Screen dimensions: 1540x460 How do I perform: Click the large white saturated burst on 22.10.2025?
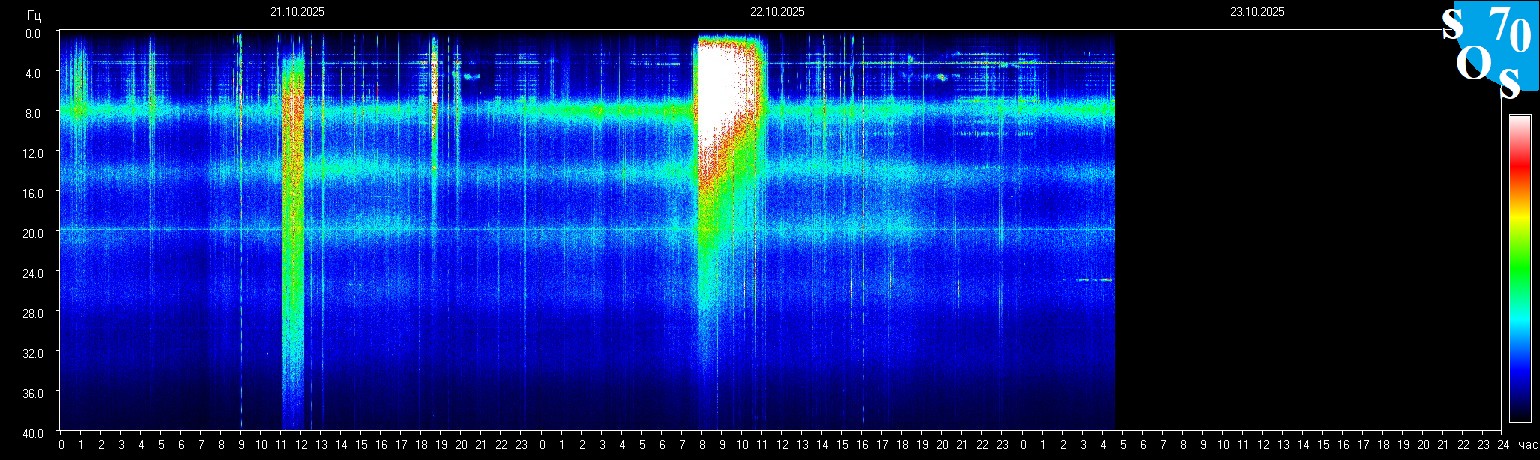point(727,92)
